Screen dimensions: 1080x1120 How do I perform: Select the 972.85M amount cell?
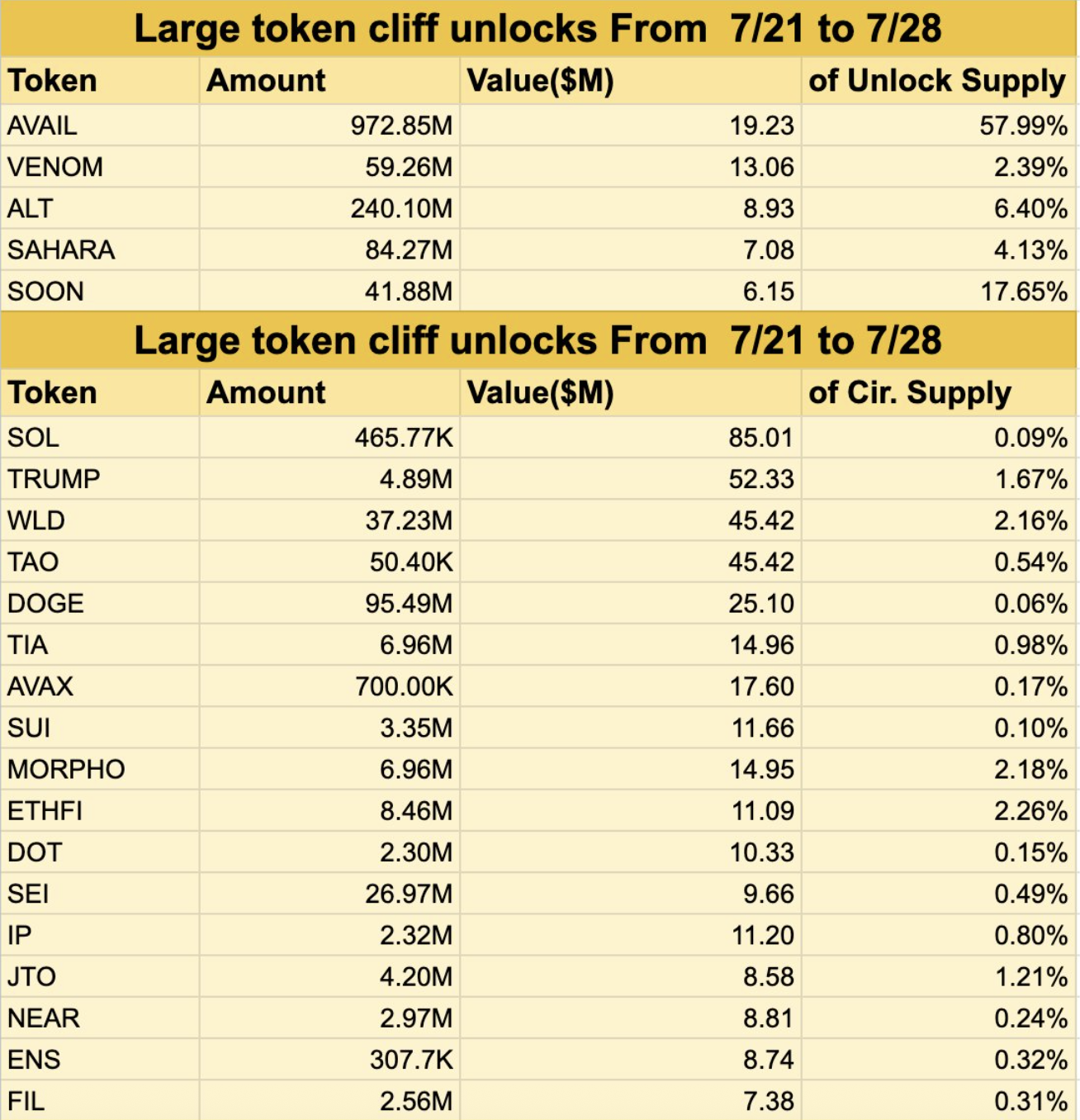(401, 126)
